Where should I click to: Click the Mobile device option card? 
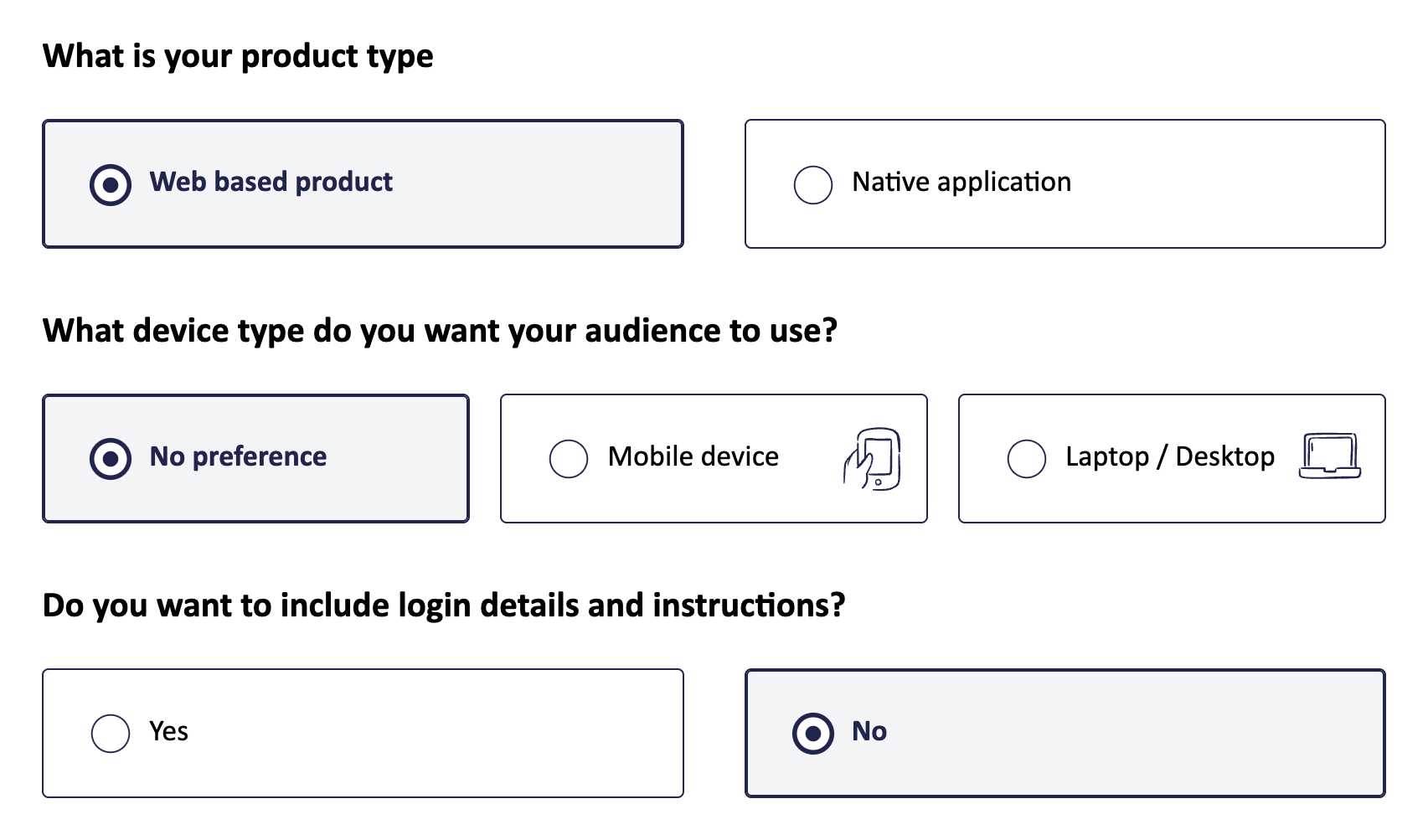pyautogui.click(x=714, y=458)
